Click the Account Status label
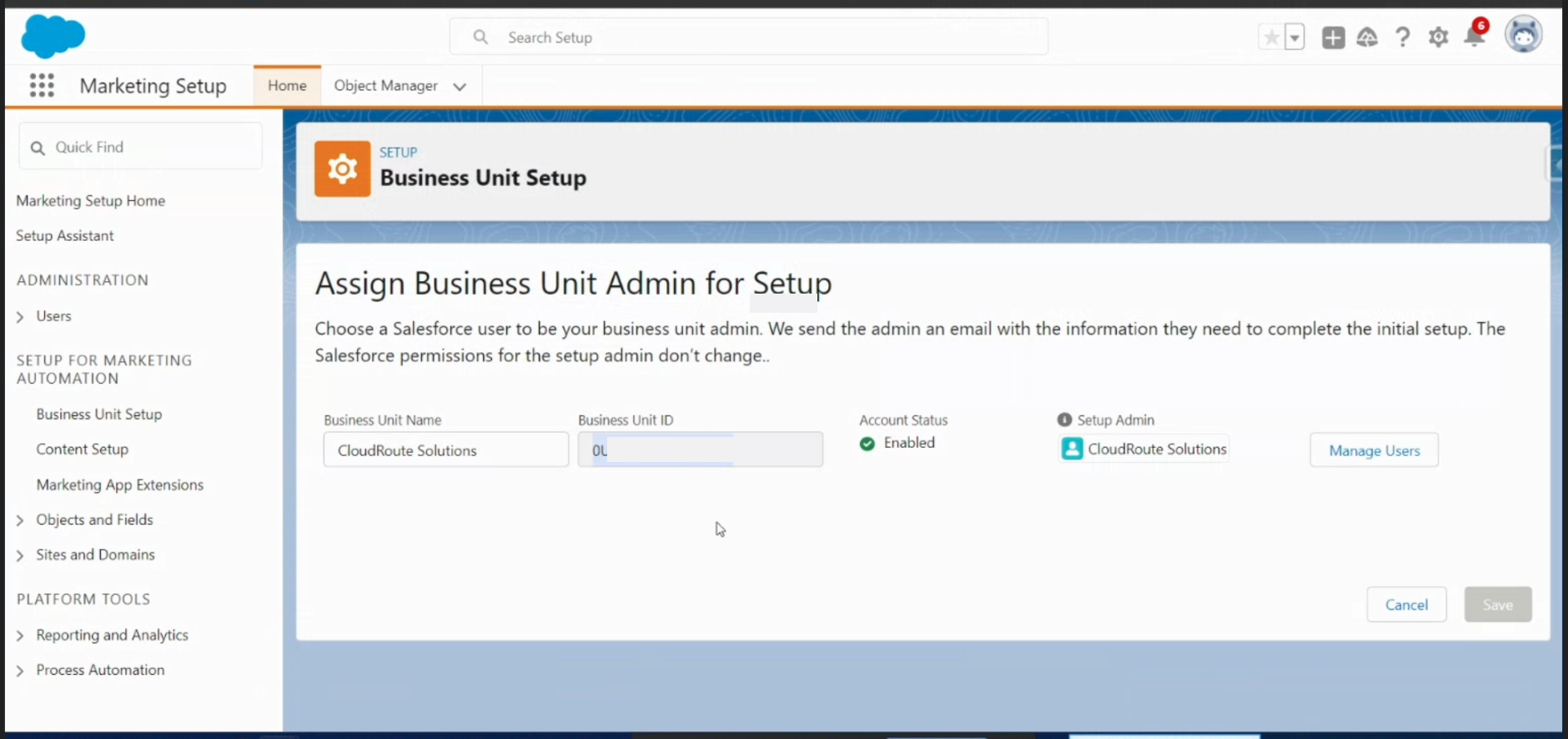 pyautogui.click(x=903, y=420)
